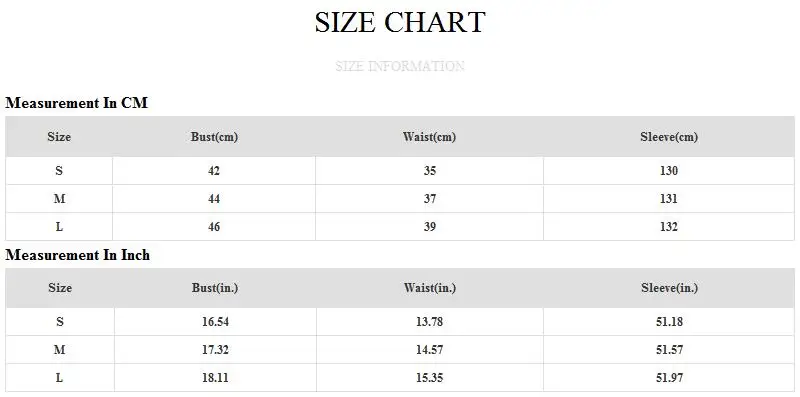Click the Sleeve(cm) column header
Screen dimensions: 800x397
pyautogui.click(x=669, y=137)
